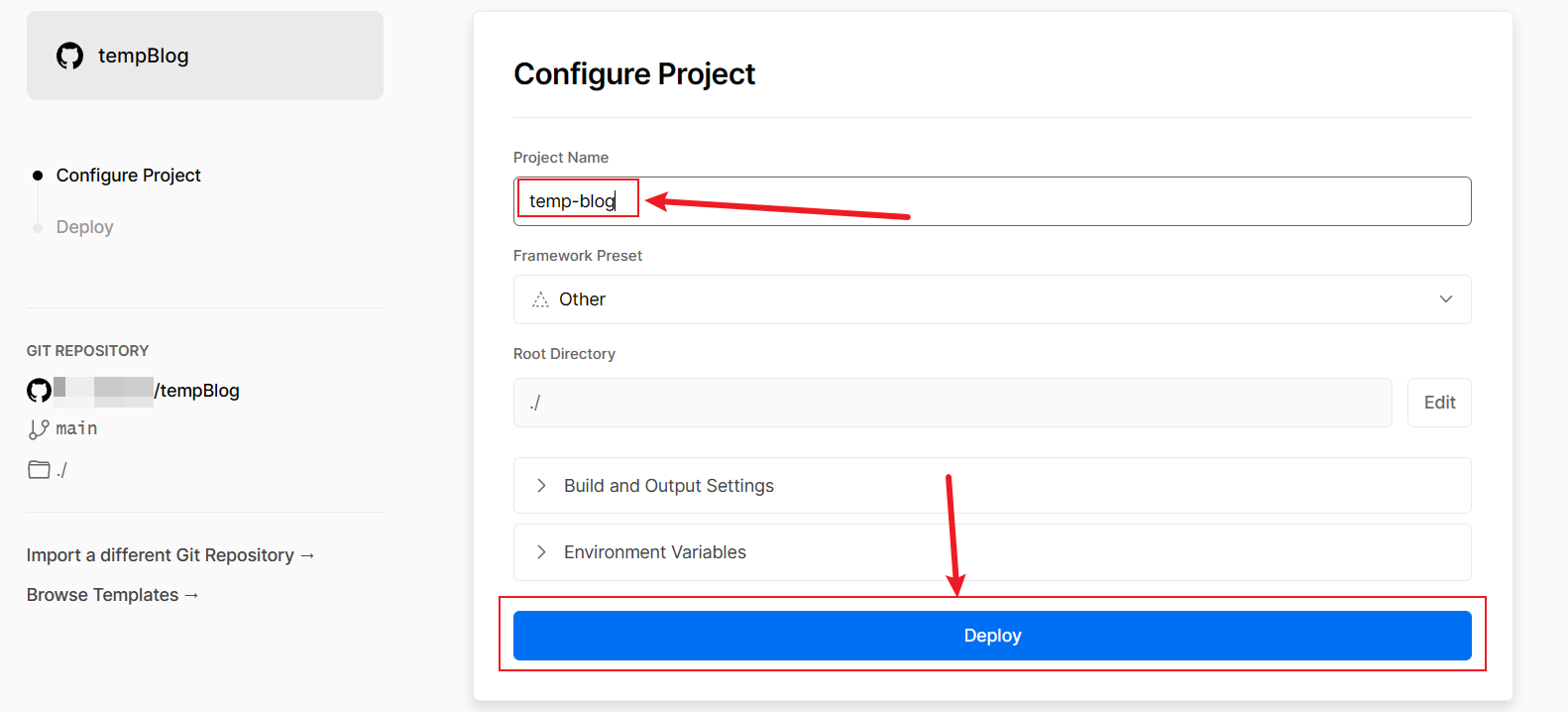This screenshot has height=712, width=1568.
Task: Focus the Project Name text field
Action: (991, 201)
